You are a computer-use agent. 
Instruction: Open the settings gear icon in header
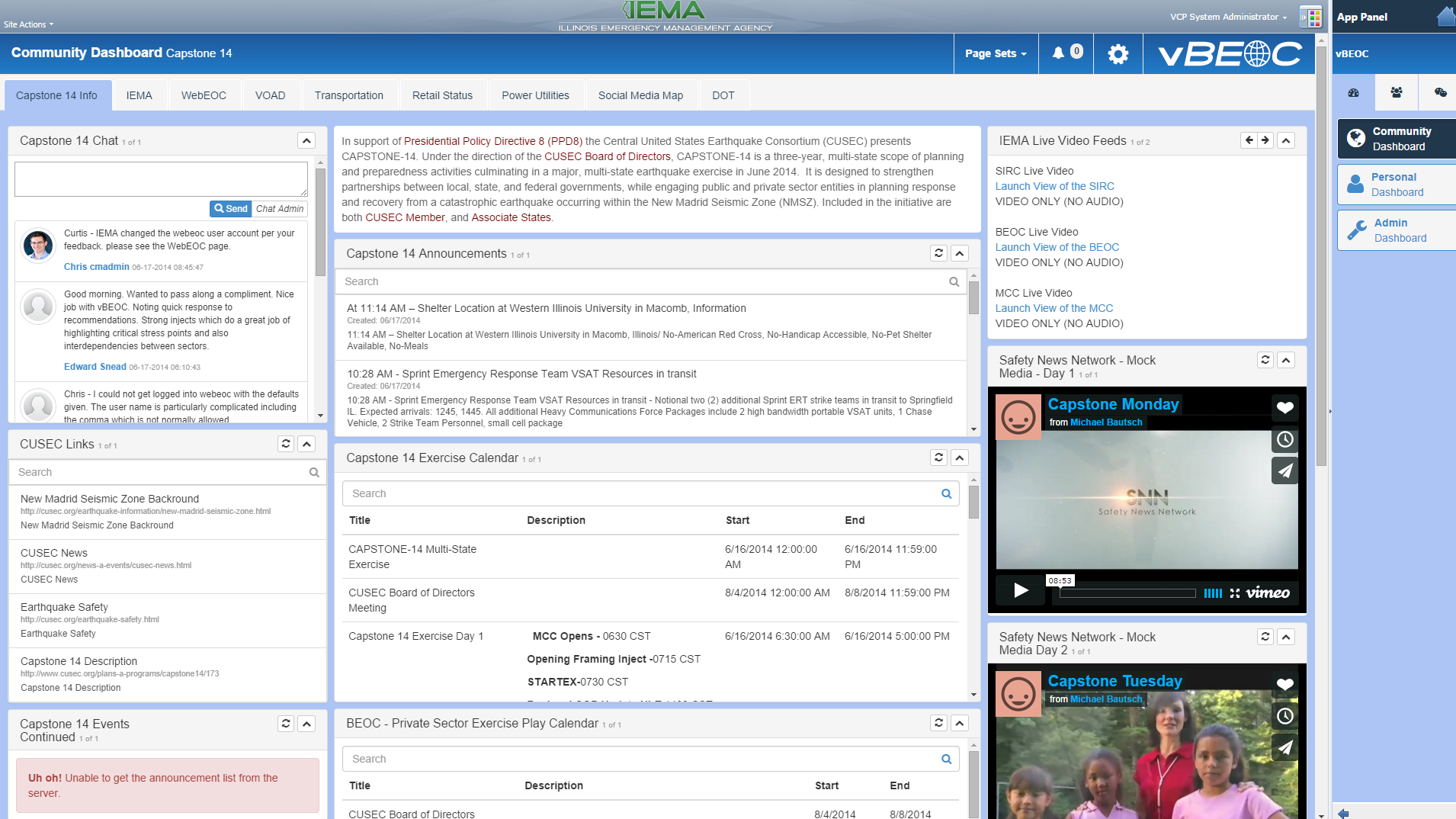(1118, 54)
